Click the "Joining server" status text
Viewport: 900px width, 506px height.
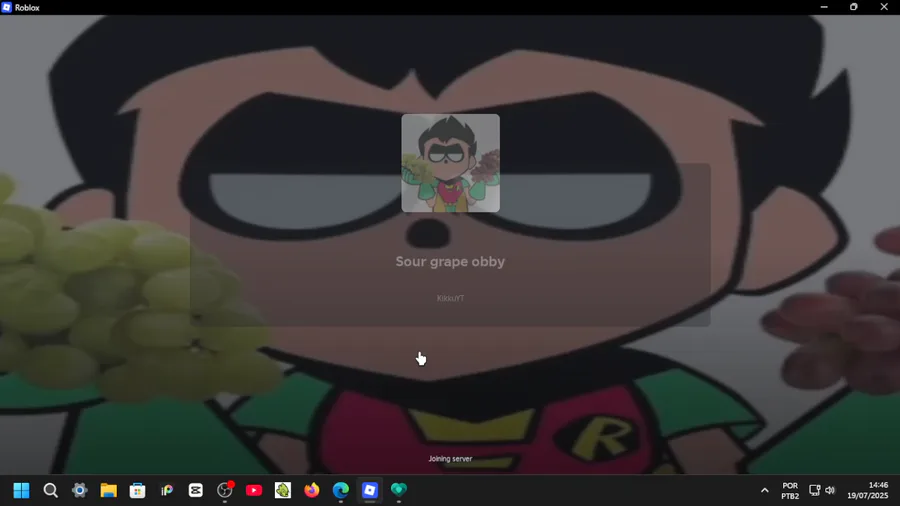(450, 459)
